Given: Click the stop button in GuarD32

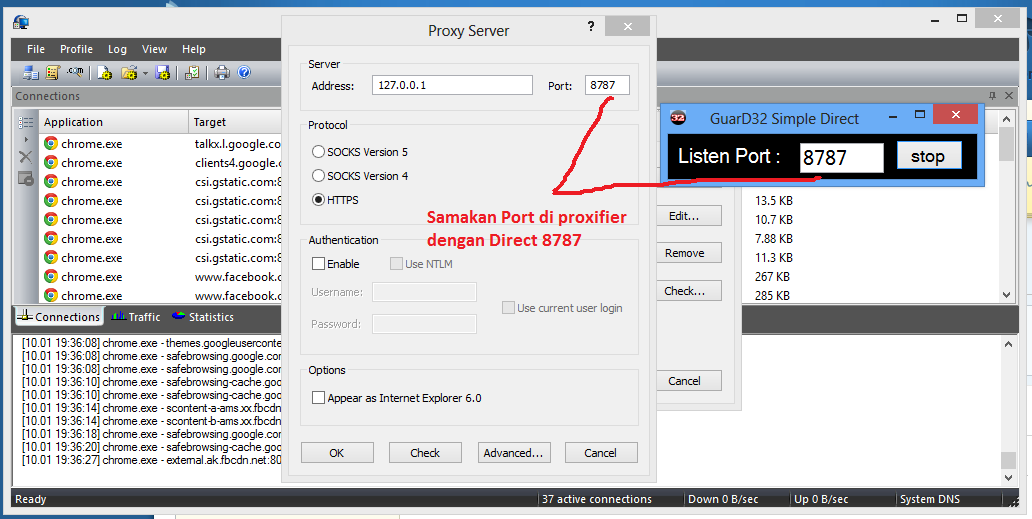Looking at the screenshot, I should click(x=929, y=157).
